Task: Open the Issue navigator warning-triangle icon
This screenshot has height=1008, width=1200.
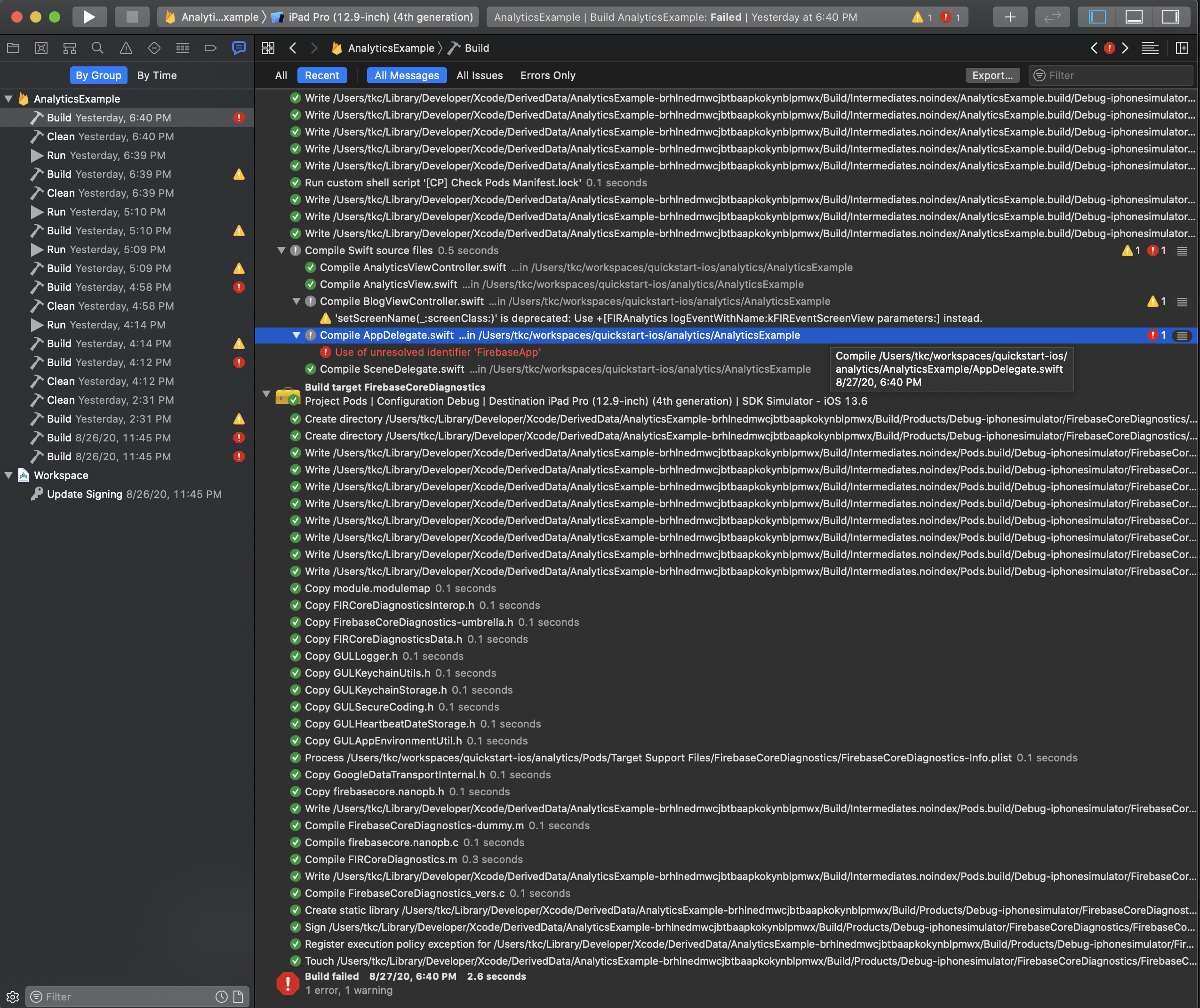Action: pyautogui.click(x=126, y=48)
